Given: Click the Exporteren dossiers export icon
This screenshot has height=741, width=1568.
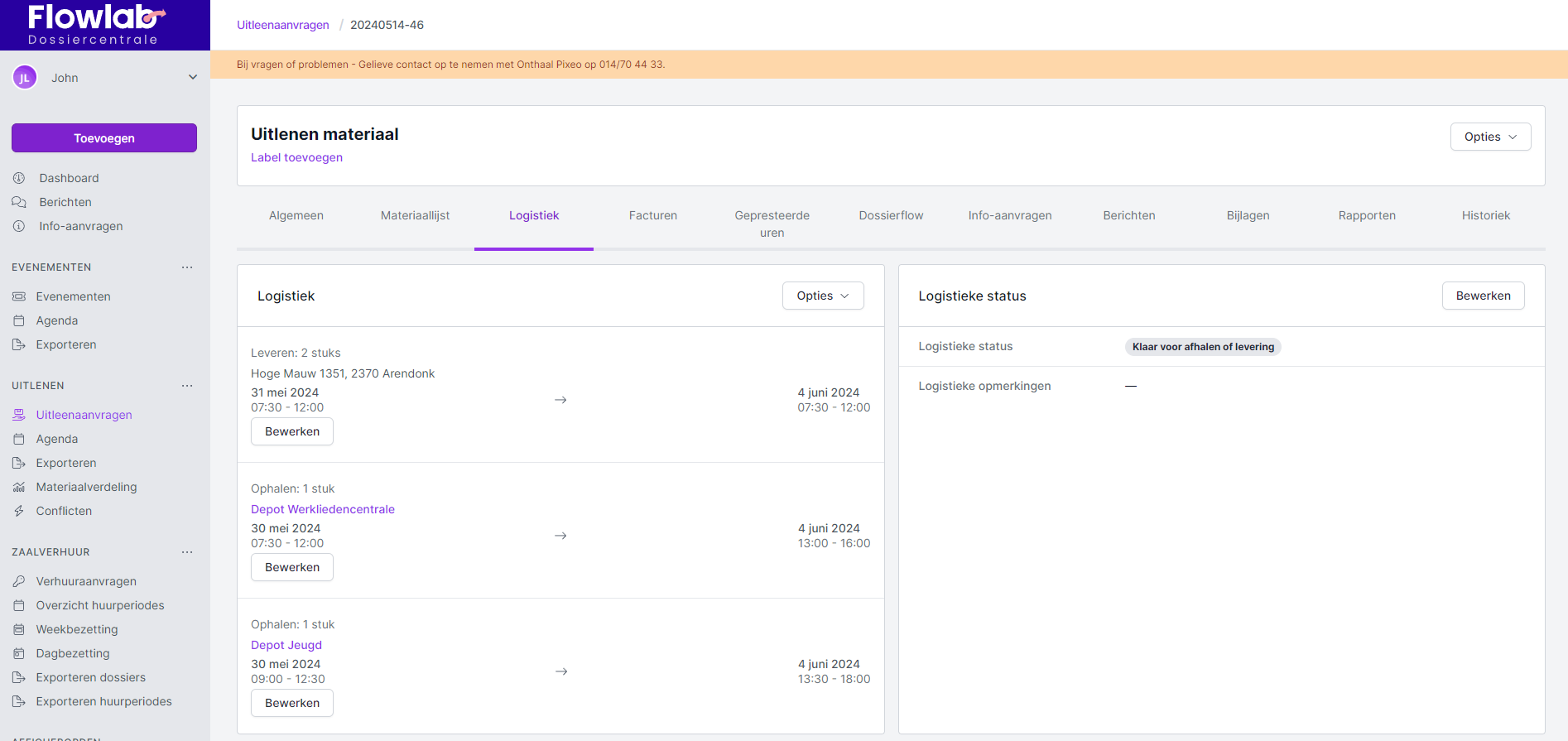Looking at the screenshot, I should [x=19, y=677].
